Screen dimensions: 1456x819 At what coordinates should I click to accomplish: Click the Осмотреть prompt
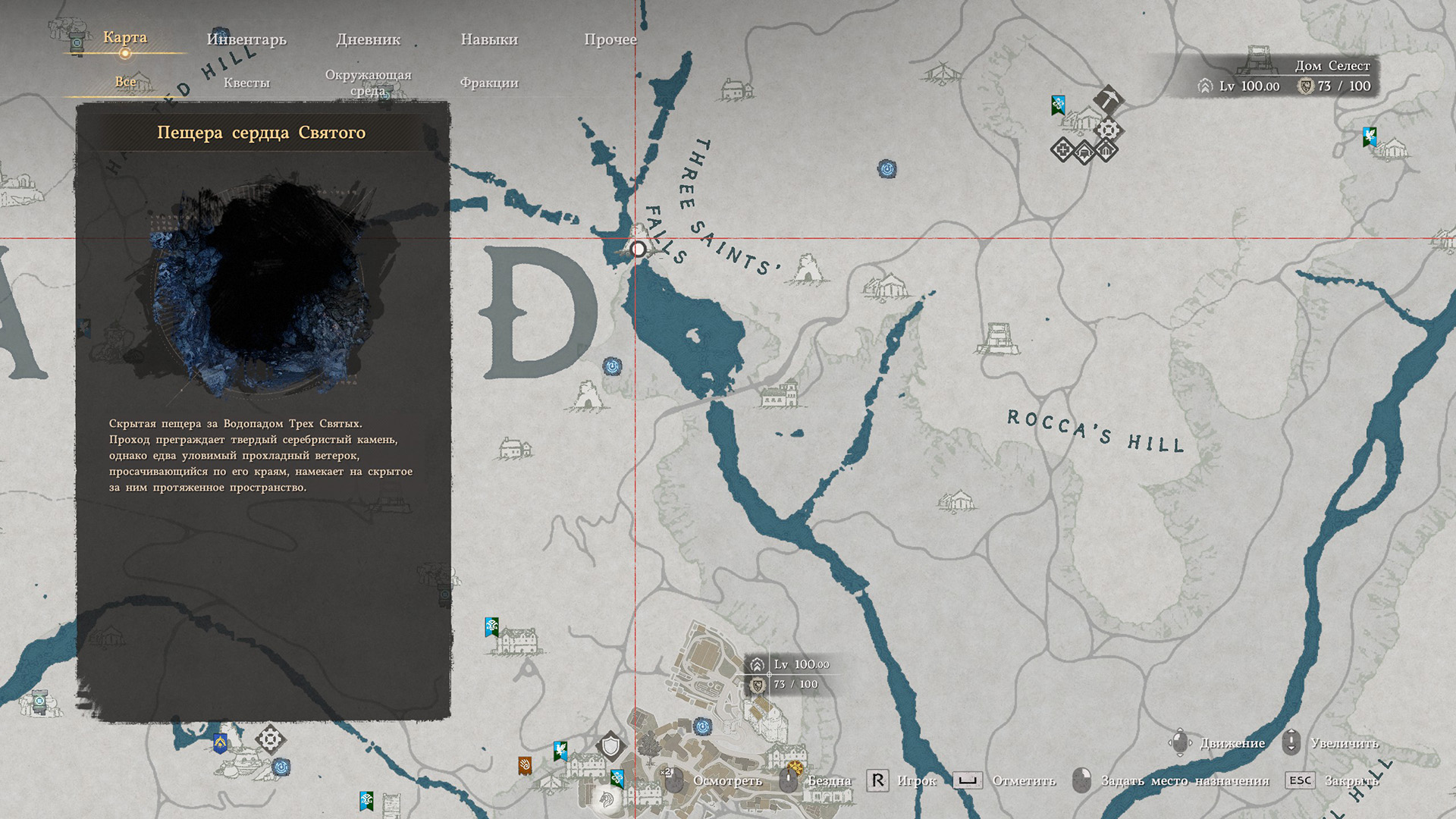pos(713,780)
